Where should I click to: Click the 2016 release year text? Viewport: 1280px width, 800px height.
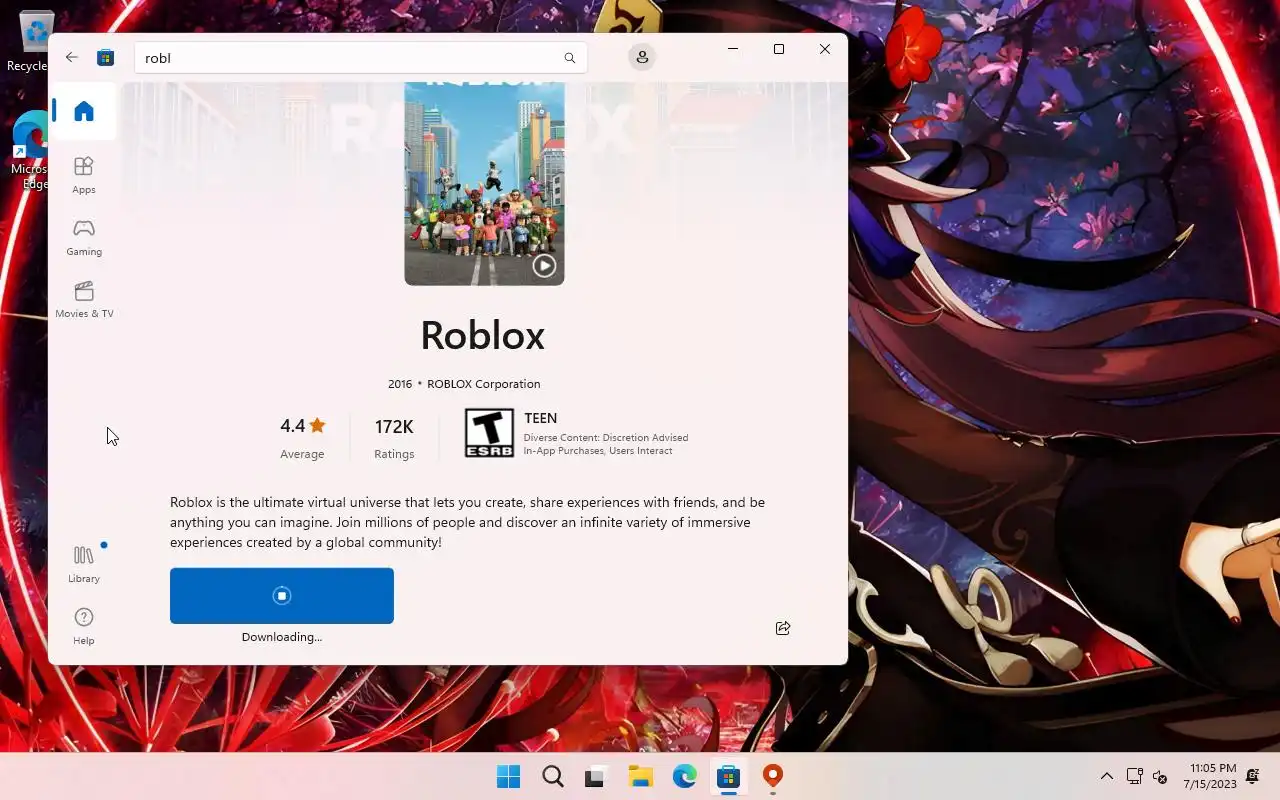(x=400, y=384)
